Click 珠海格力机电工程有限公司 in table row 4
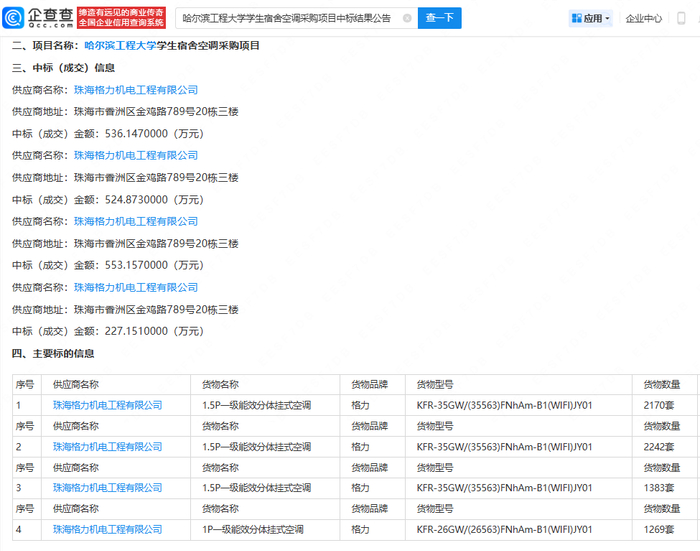 (x=107, y=529)
